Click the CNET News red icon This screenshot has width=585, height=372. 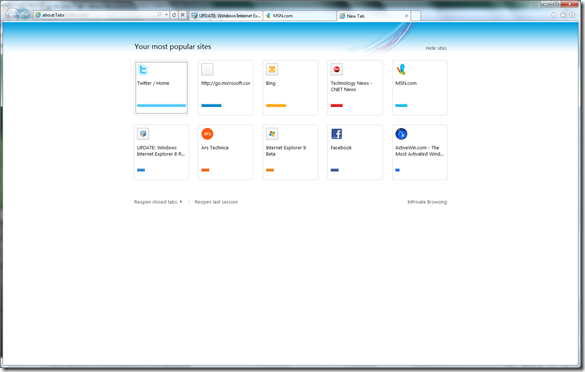click(337, 69)
